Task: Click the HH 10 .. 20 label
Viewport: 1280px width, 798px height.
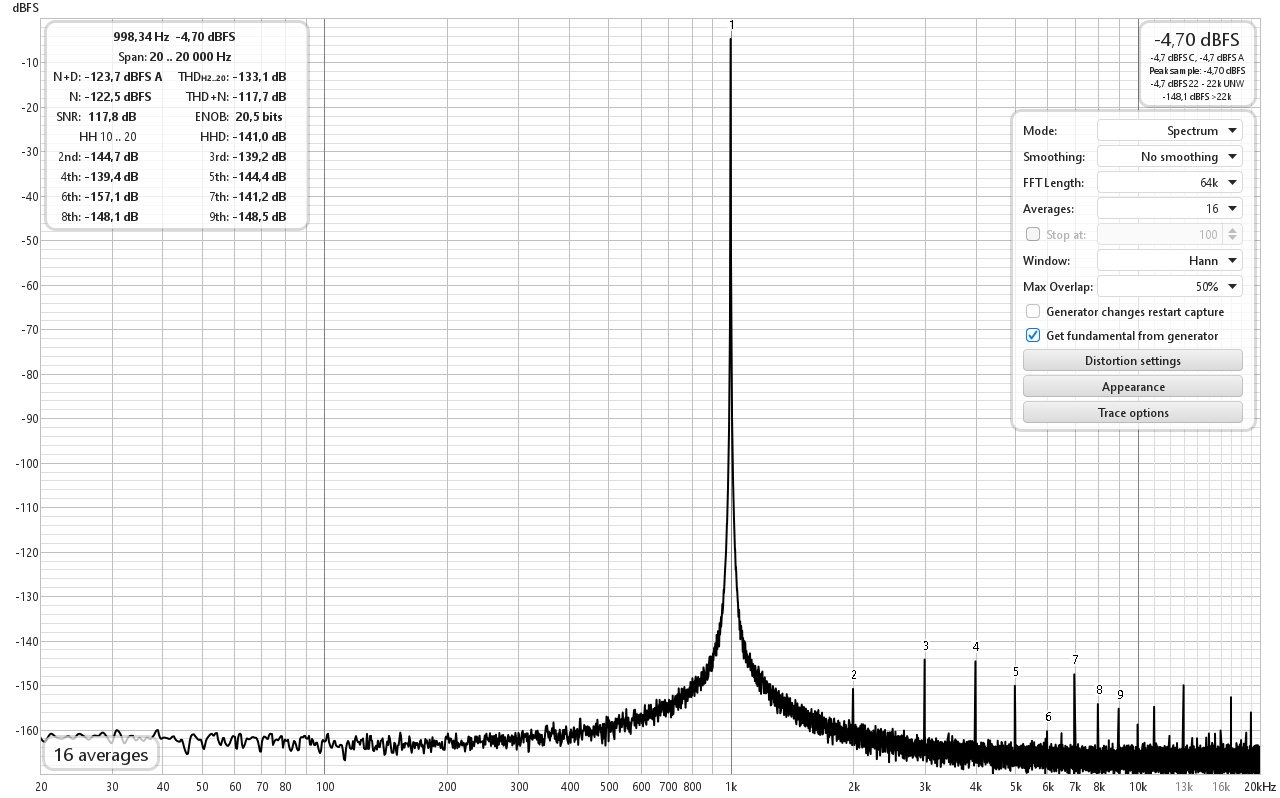Action: 108,137
